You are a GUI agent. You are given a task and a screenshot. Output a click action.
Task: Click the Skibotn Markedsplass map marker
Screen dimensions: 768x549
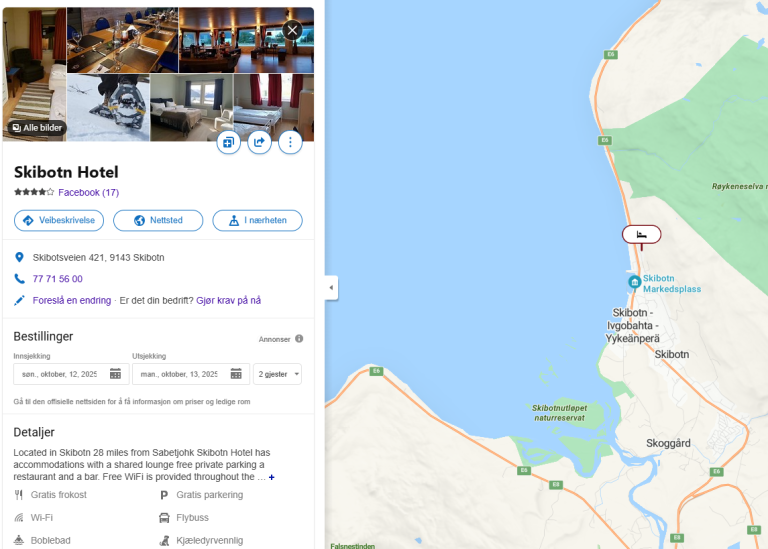pos(635,282)
